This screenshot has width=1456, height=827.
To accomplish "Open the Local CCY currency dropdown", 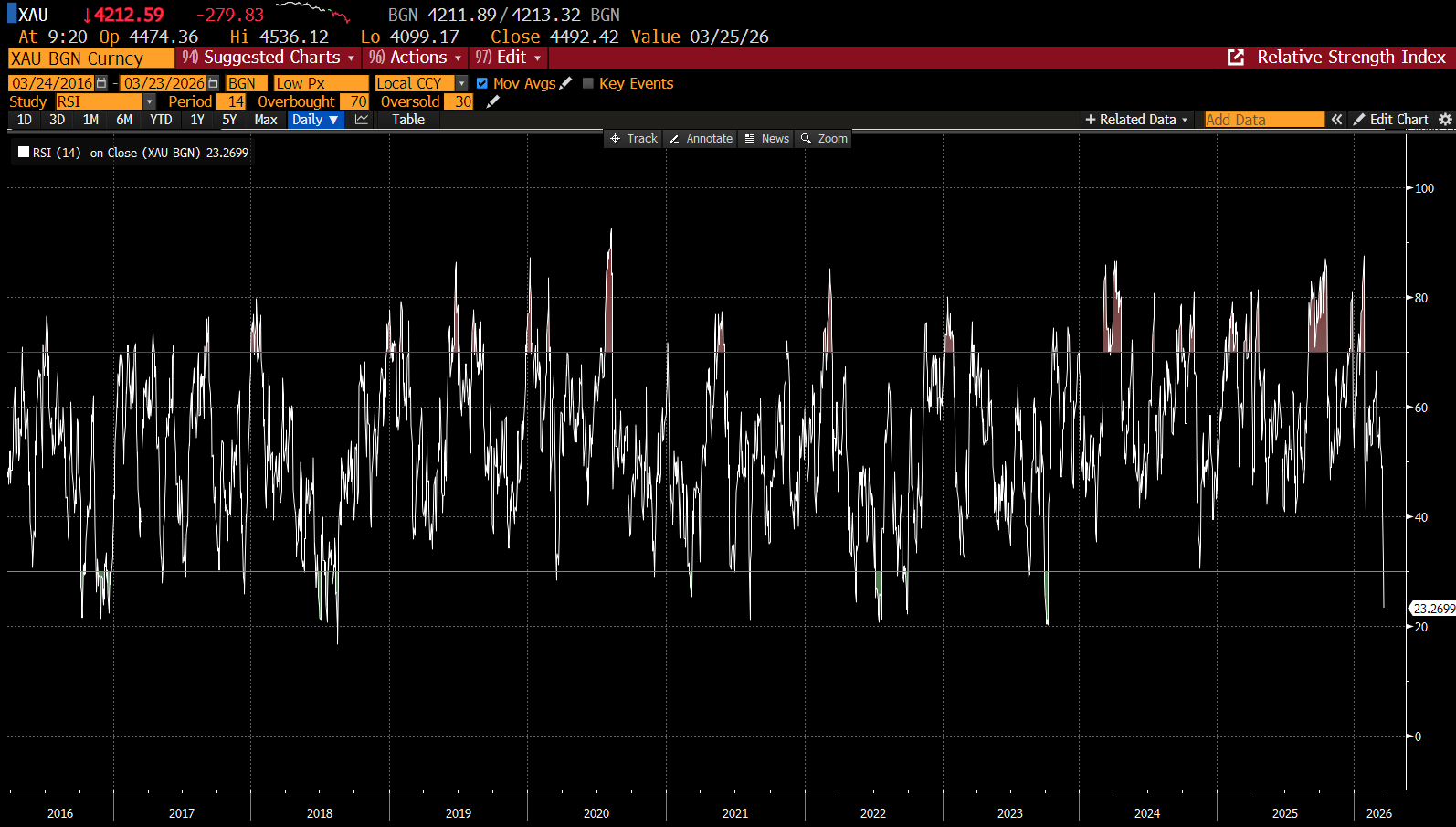I will pos(461,83).
